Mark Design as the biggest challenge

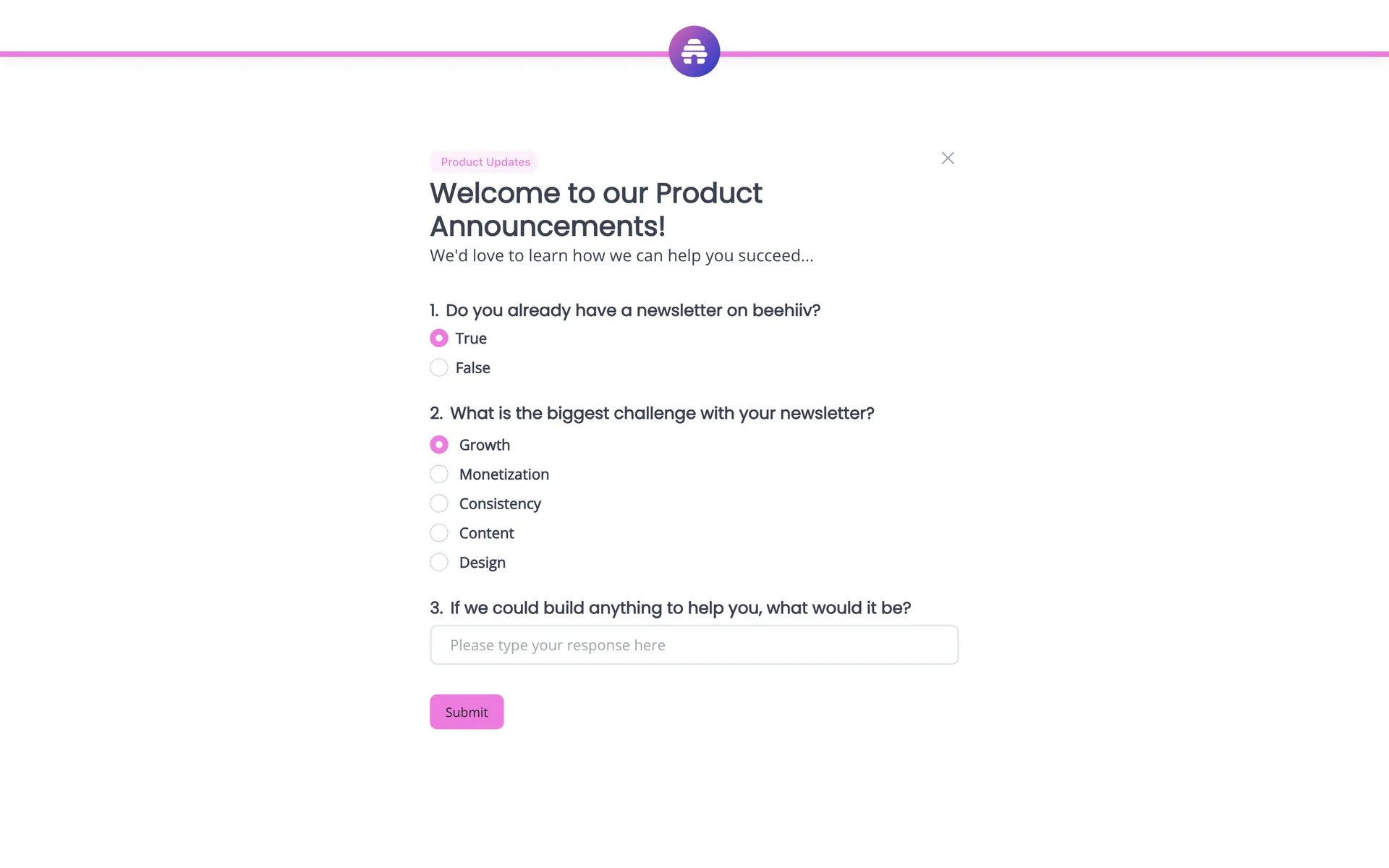439,563
